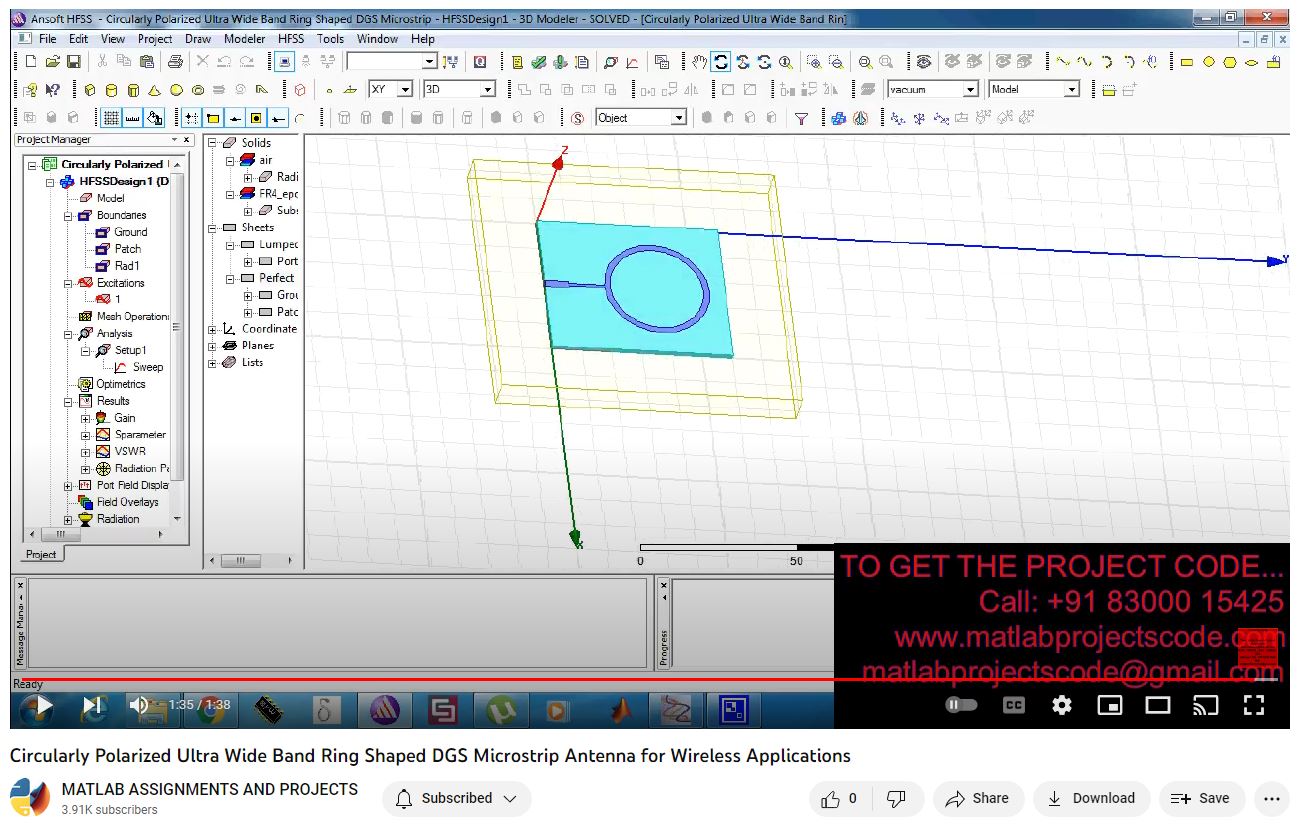Open YouTube settings gear icon
Screen dimensions: 1299x825
tap(1062, 705)
